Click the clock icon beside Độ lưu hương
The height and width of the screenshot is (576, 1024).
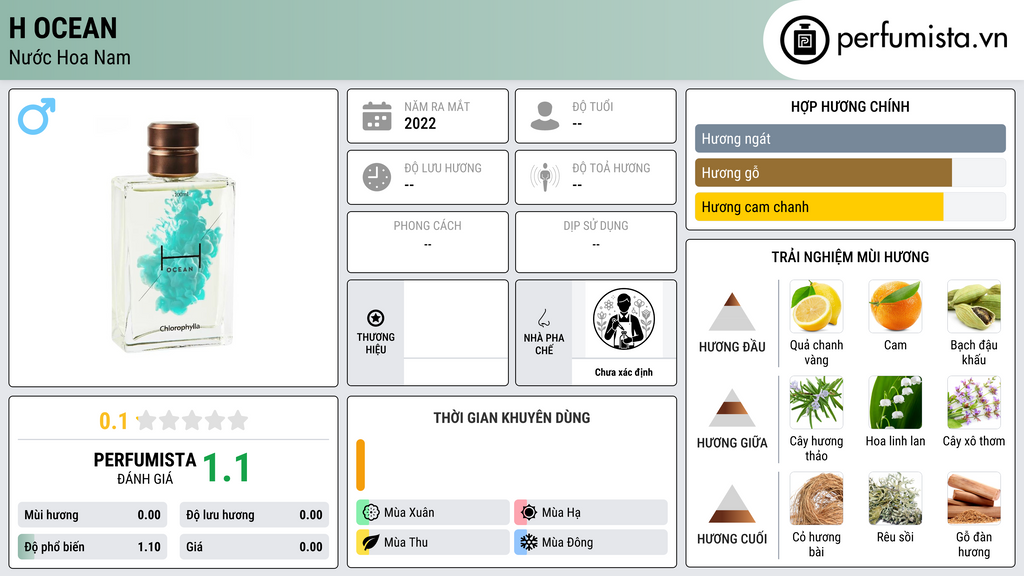[x=377, y=177]
